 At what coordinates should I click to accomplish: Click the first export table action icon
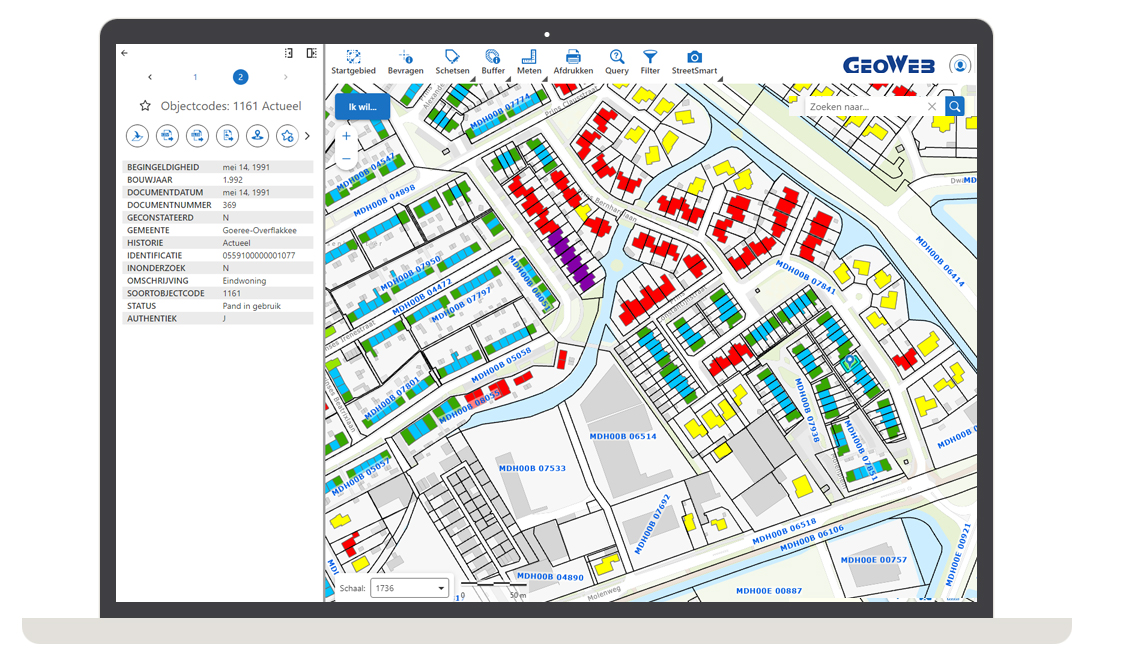tap(167, 136)
